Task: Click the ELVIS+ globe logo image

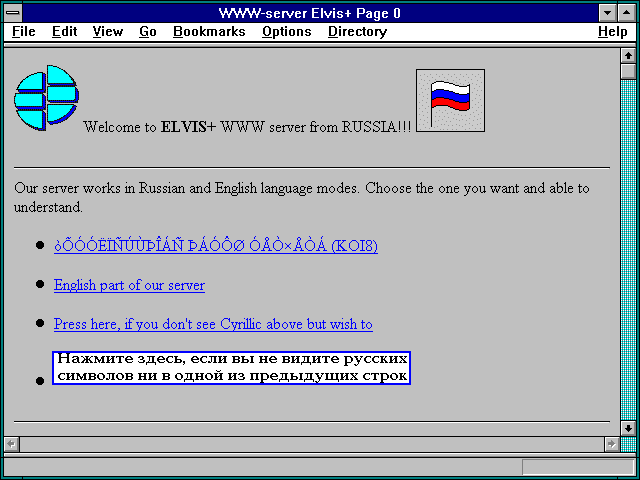Action: (47, 98)
